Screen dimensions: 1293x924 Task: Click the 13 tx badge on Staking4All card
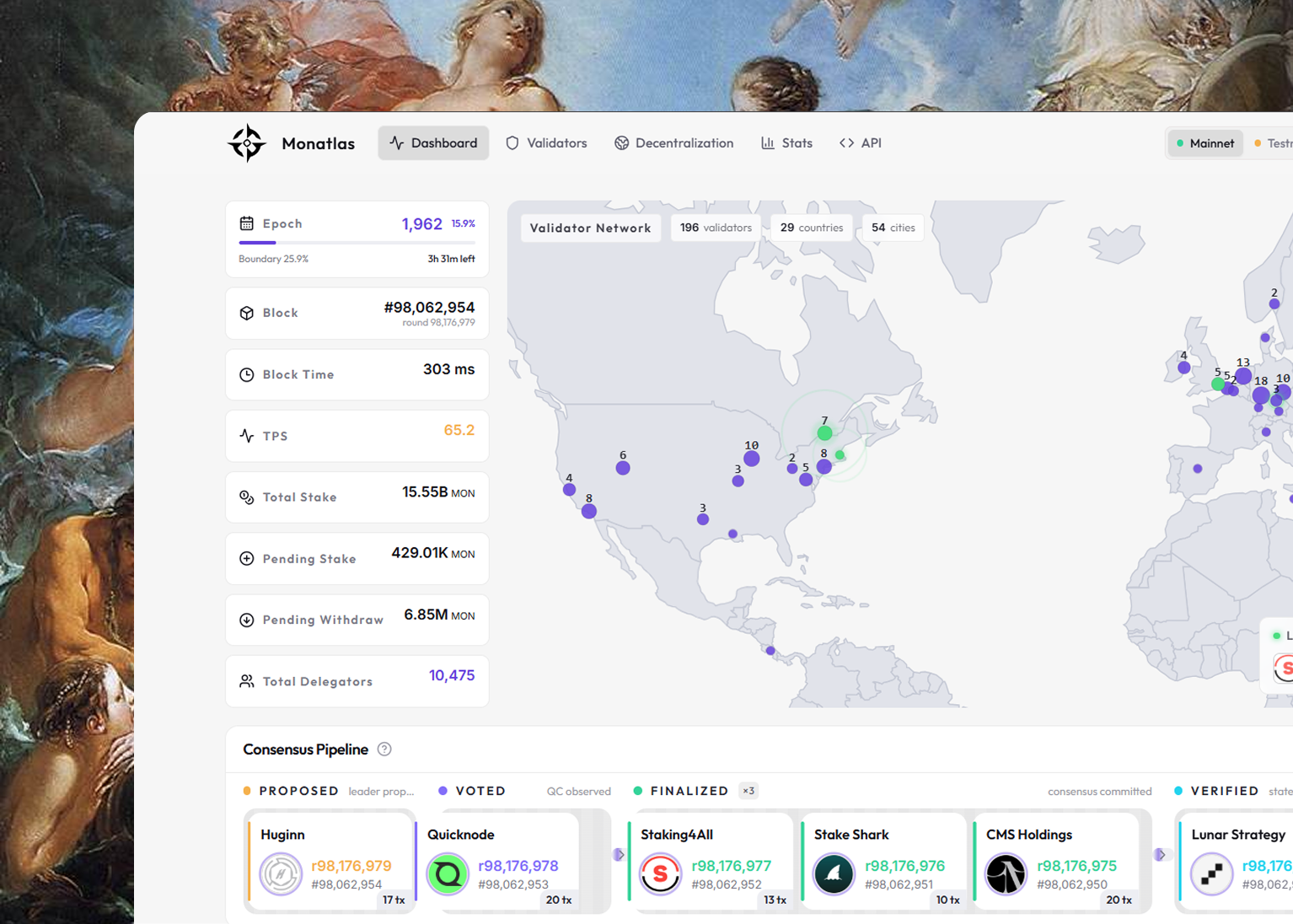tap(775, 900)
